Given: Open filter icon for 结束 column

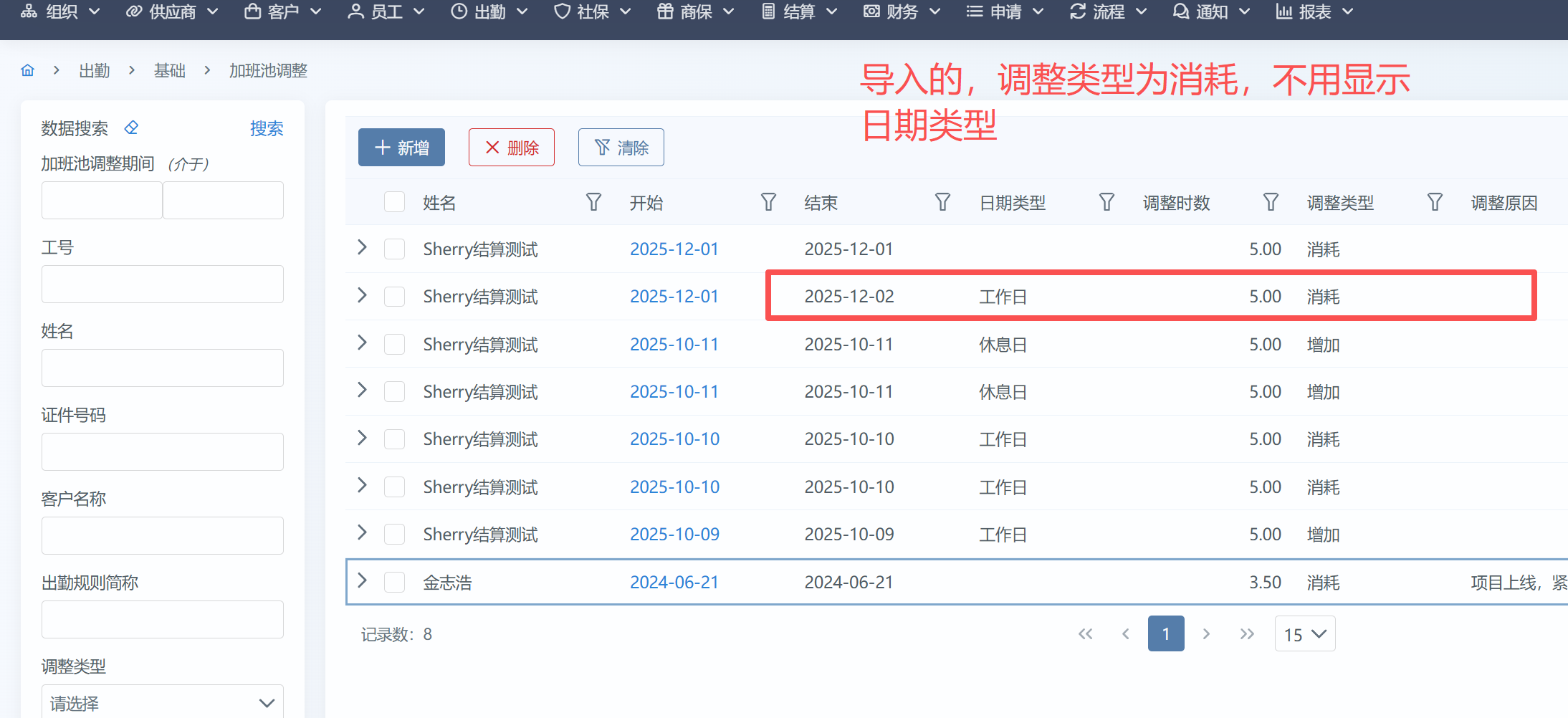Looking at the screenshot, I should click(942, 202).
